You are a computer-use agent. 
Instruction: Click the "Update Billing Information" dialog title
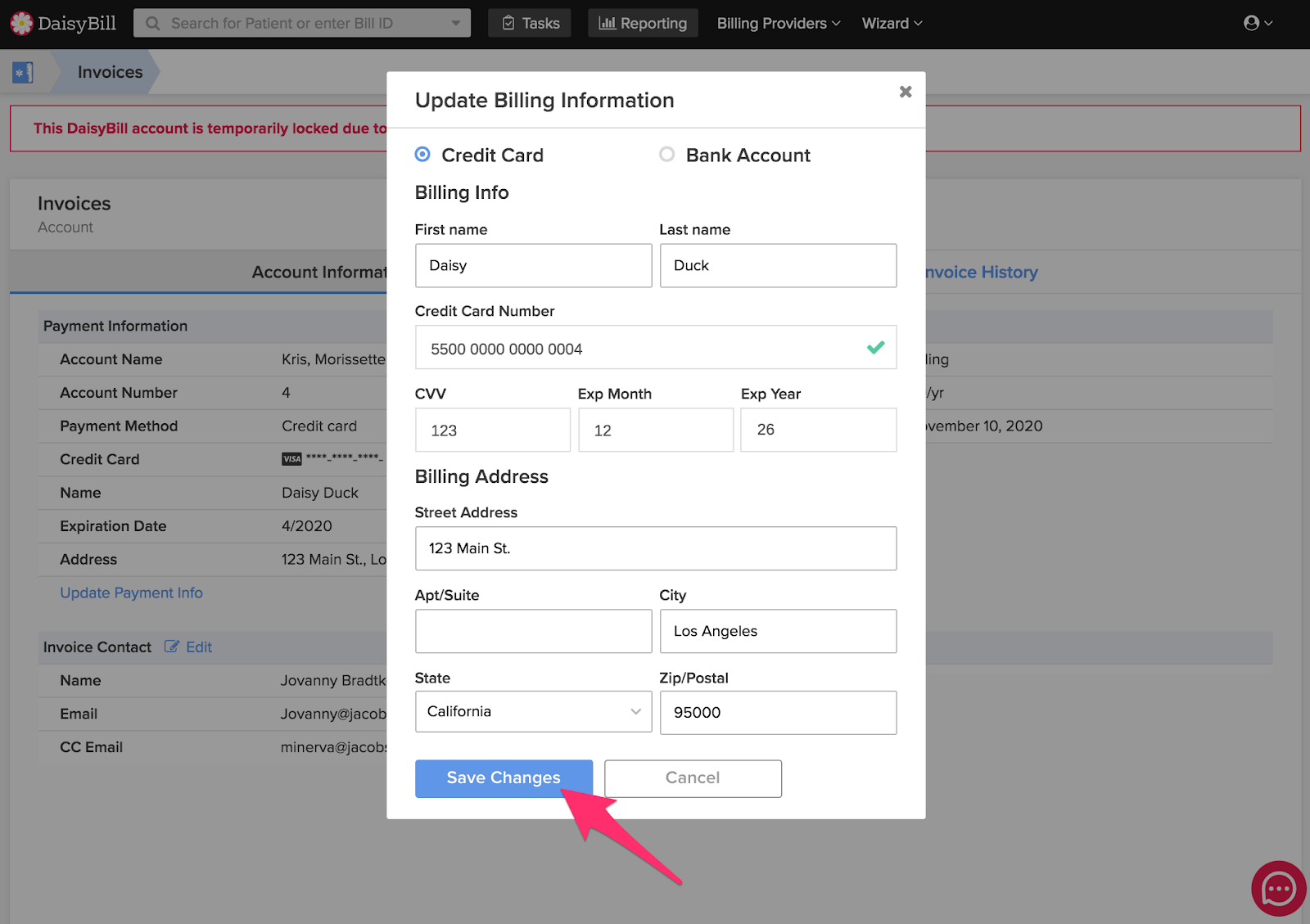tap(544, 101)
